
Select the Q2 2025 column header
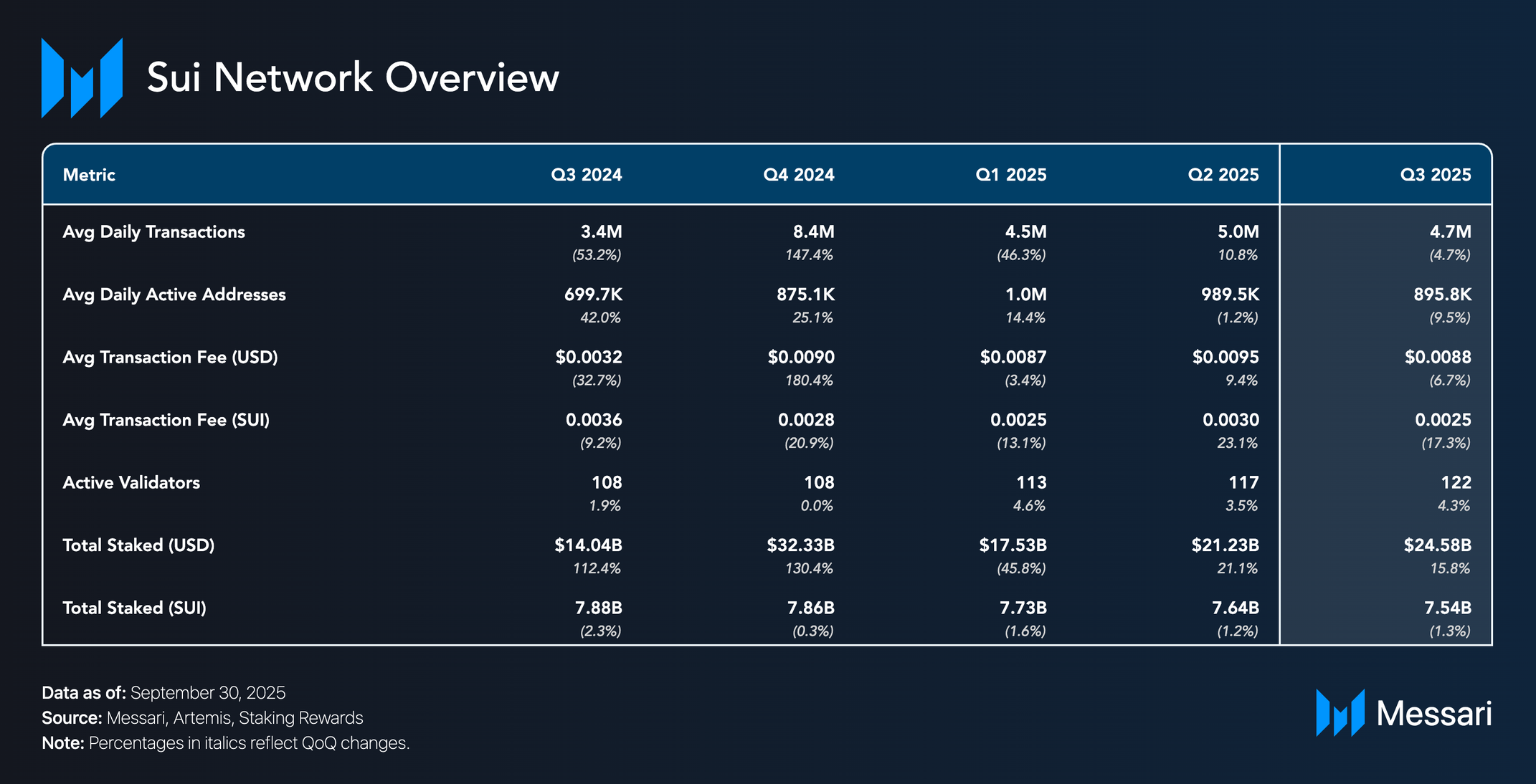pyautogui.click(x=1223, y=175)
